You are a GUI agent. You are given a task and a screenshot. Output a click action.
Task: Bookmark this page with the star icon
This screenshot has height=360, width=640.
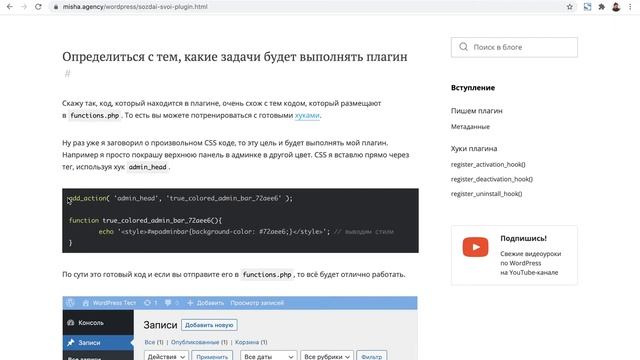[x=570, y=7]
